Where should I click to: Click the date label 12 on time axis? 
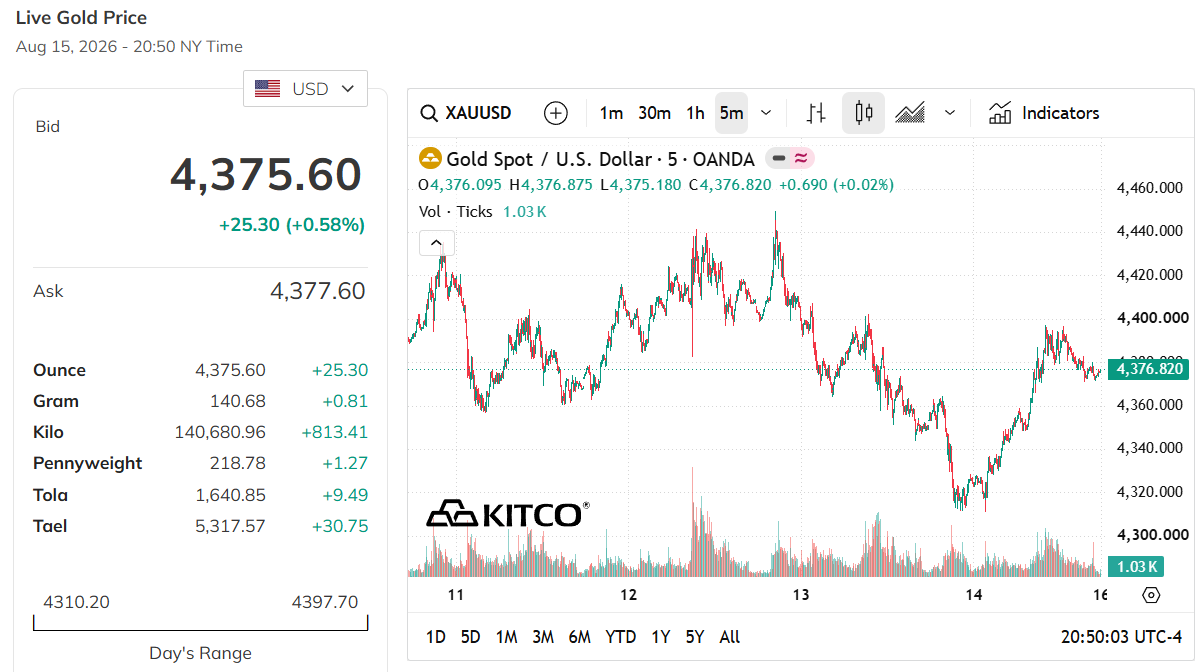[x=628, y=595]
